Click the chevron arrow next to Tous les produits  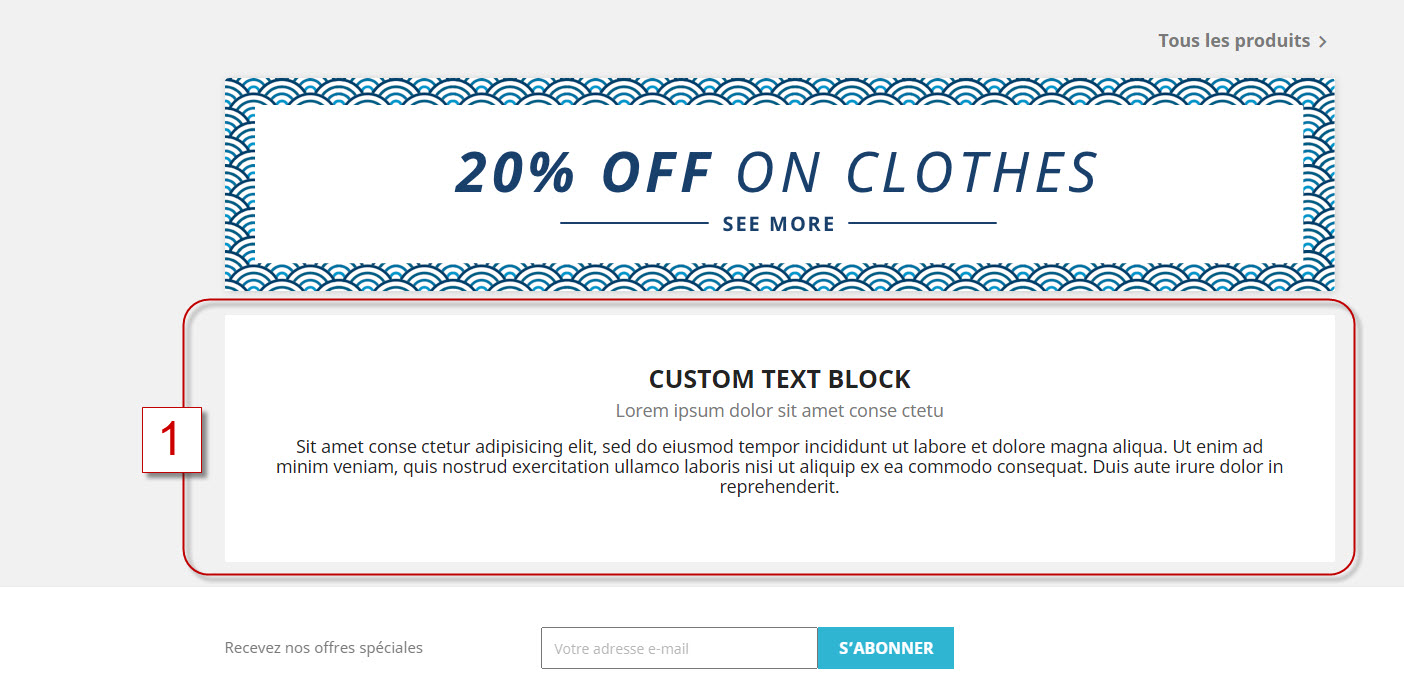[1323, 41]
